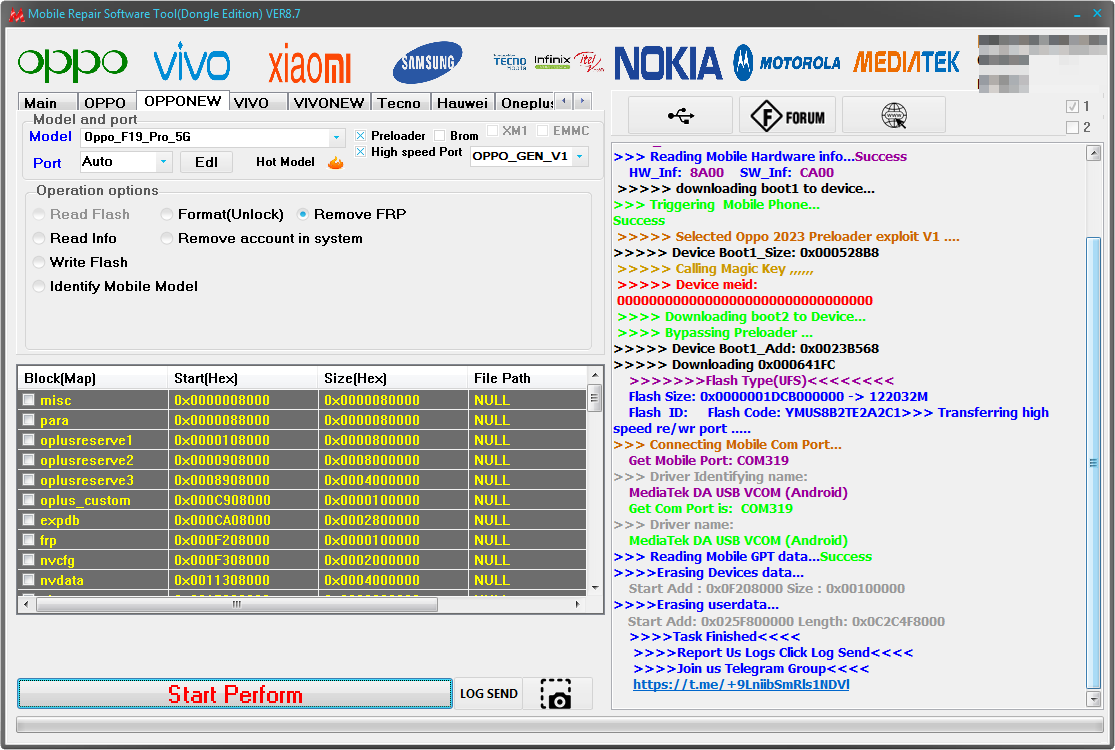Click the MediaTek brand logo
Image resolution: width=1115 pixels, height=750 pixels.
(906, 63)
